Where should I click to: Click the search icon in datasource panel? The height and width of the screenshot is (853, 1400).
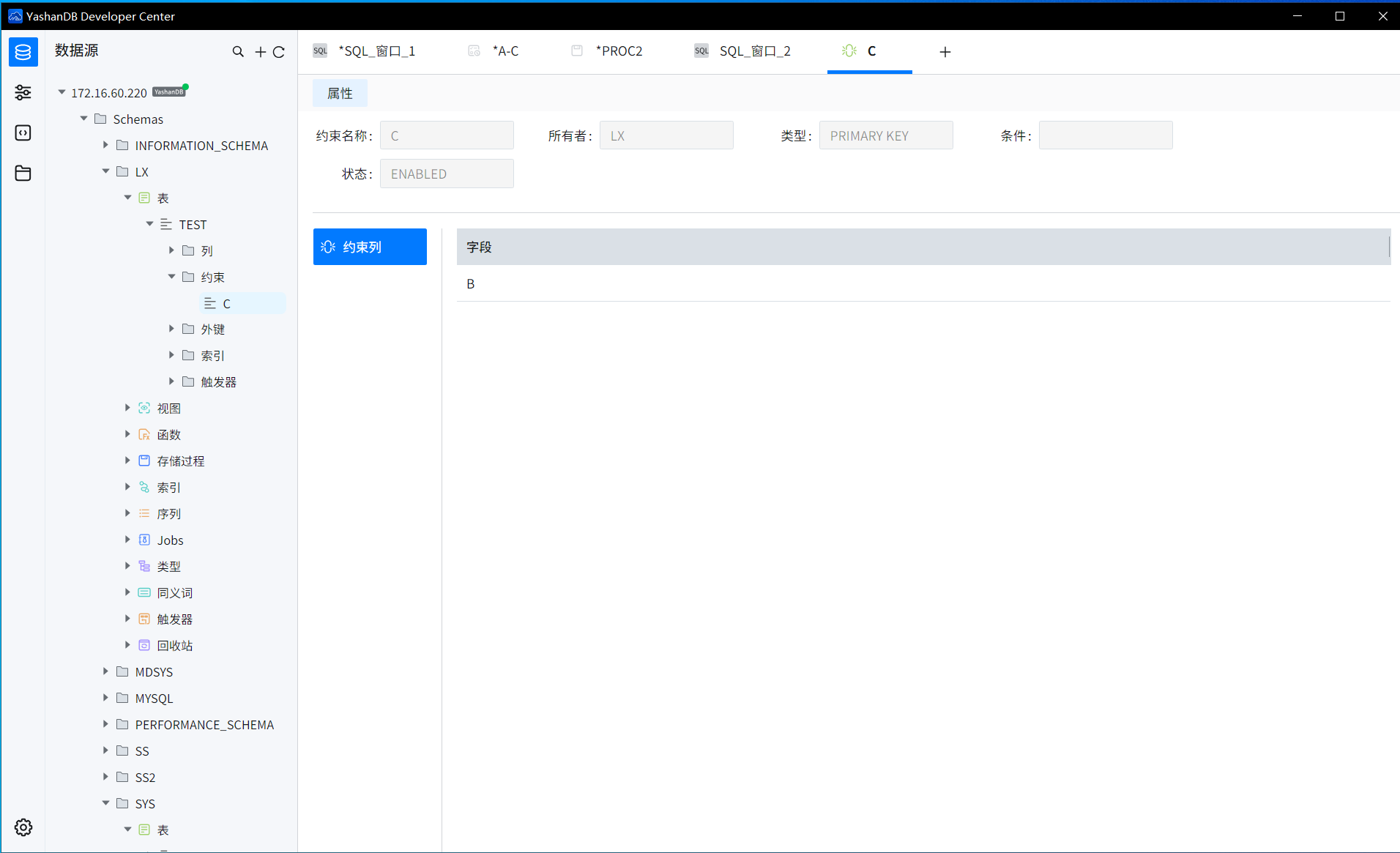[x=238, y=52]
